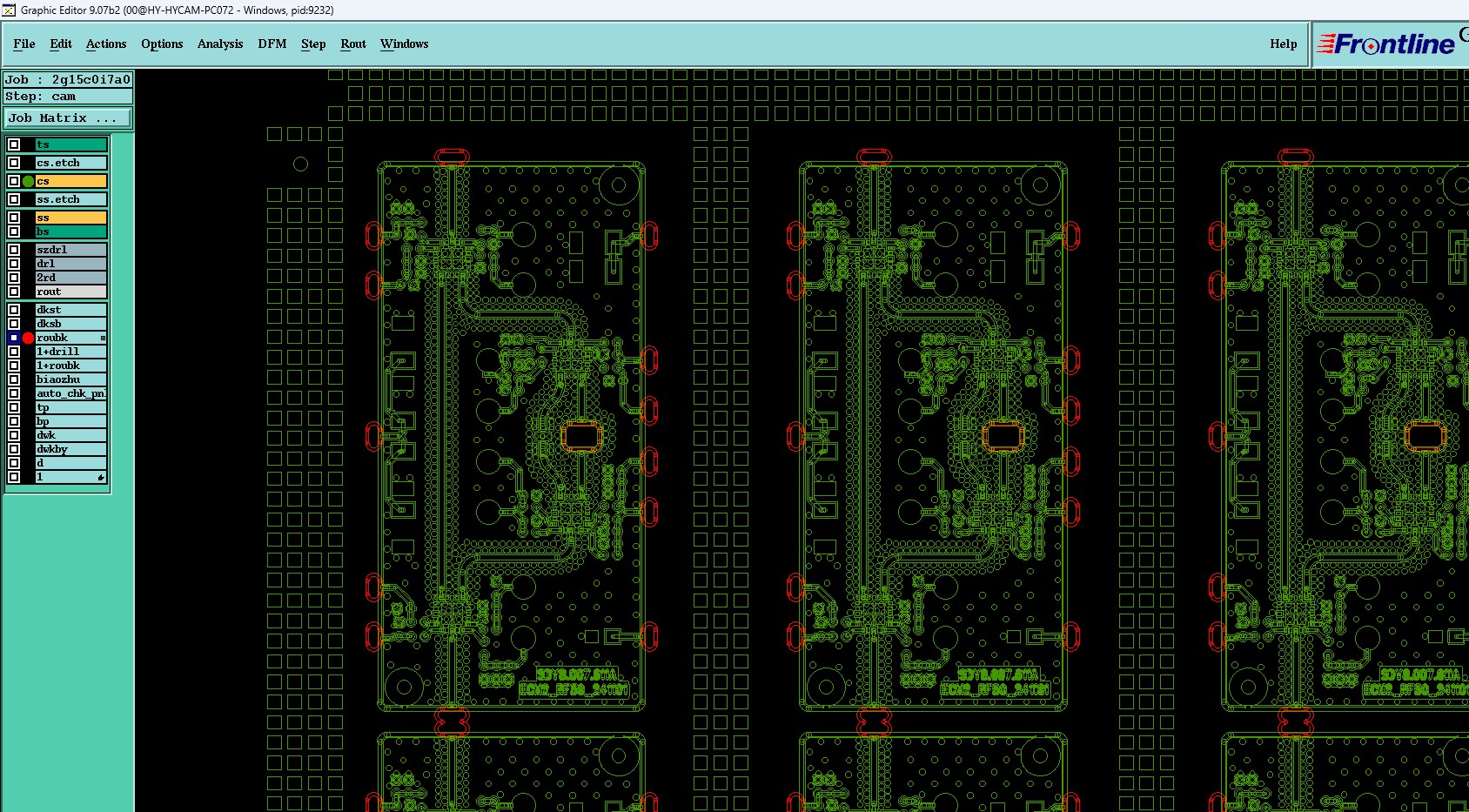Click the Job name field 2g15c0i7a0
1469x812 pixels.
coord(68,79)
